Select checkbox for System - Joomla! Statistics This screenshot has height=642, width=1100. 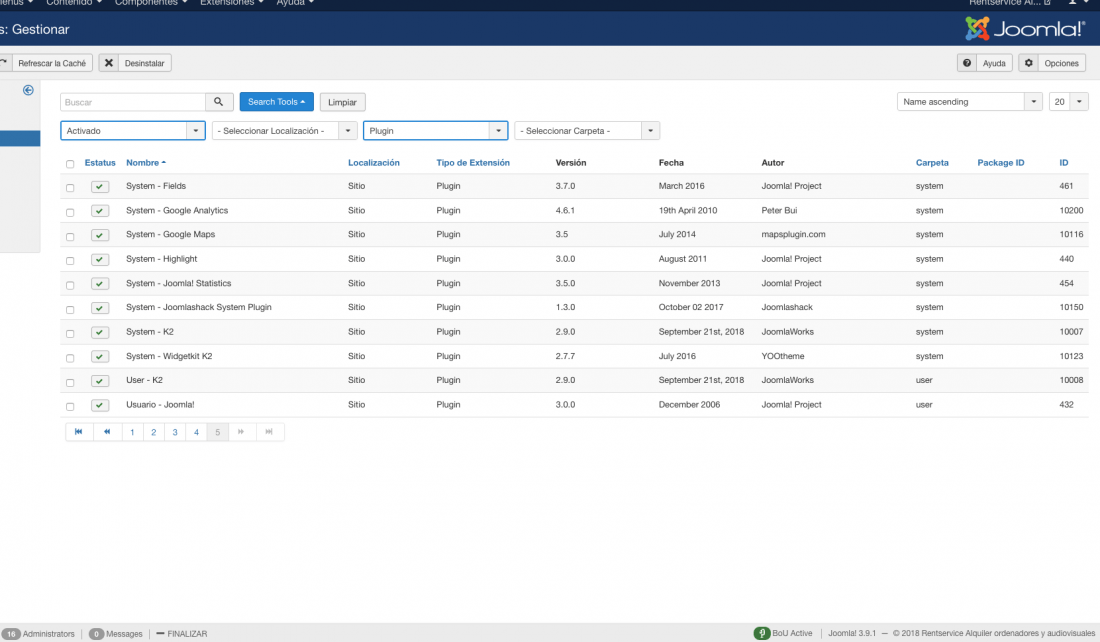pos(70,285)
